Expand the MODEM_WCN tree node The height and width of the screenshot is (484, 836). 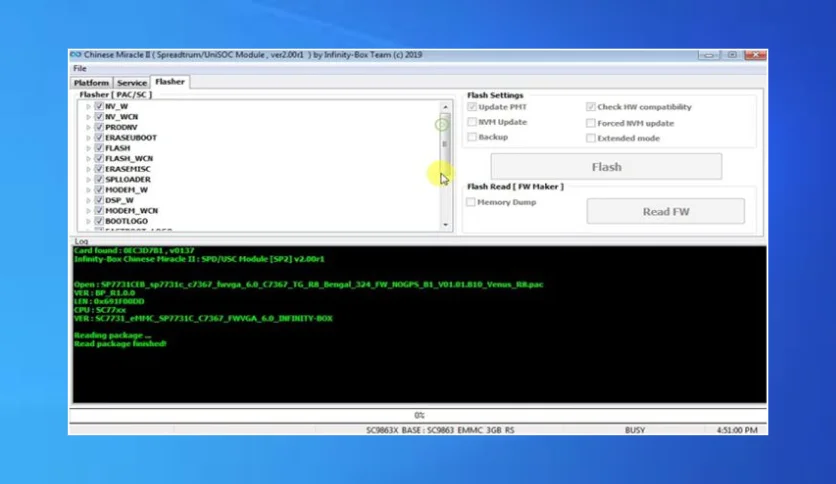coord(89,211)
